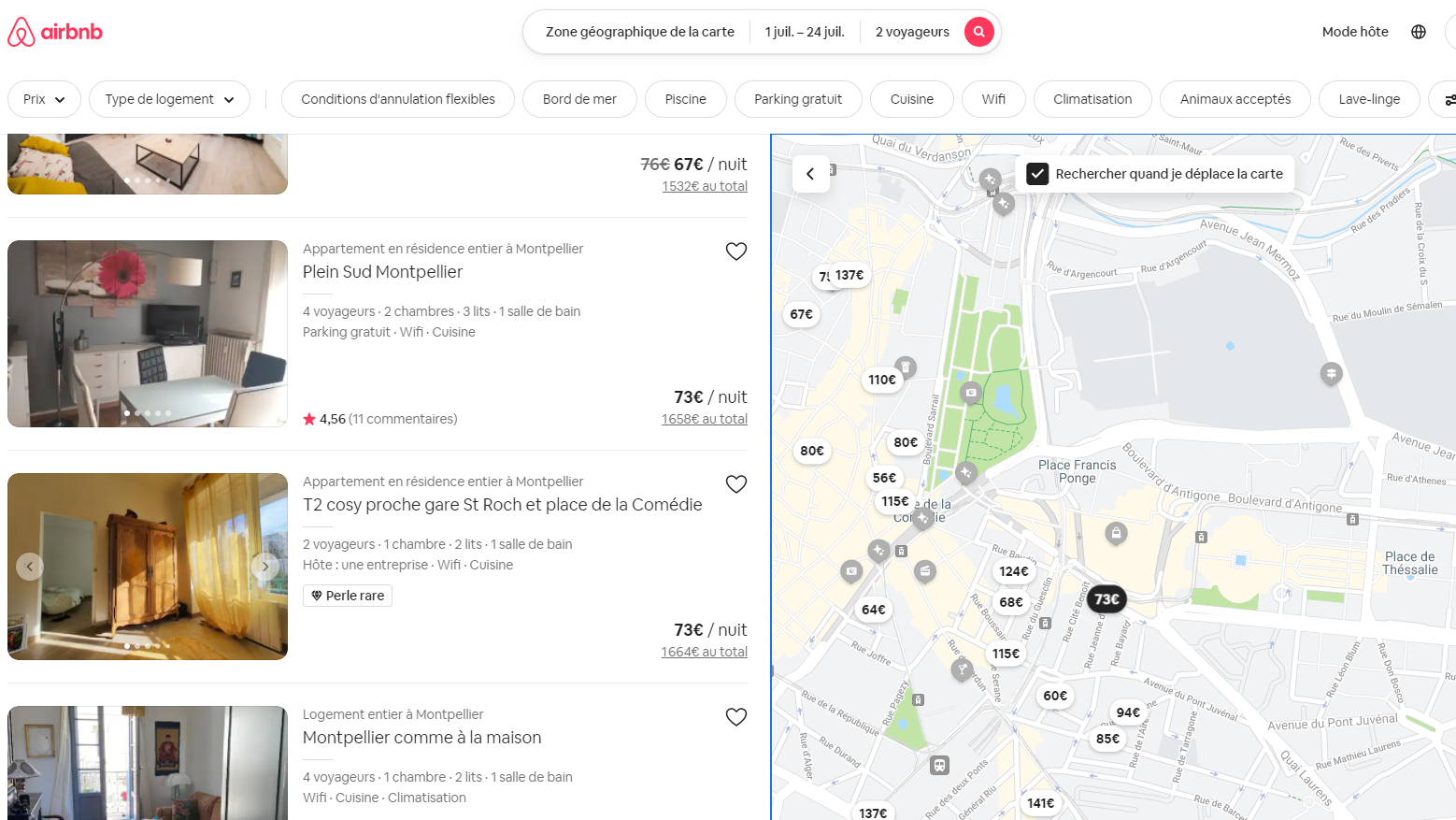Image resolution: width=1456 pixels, height=820 pixels.
Task: Heart the Montpellier comme à la maison listing
Action: pyautogui.click(x=735, y=717)
